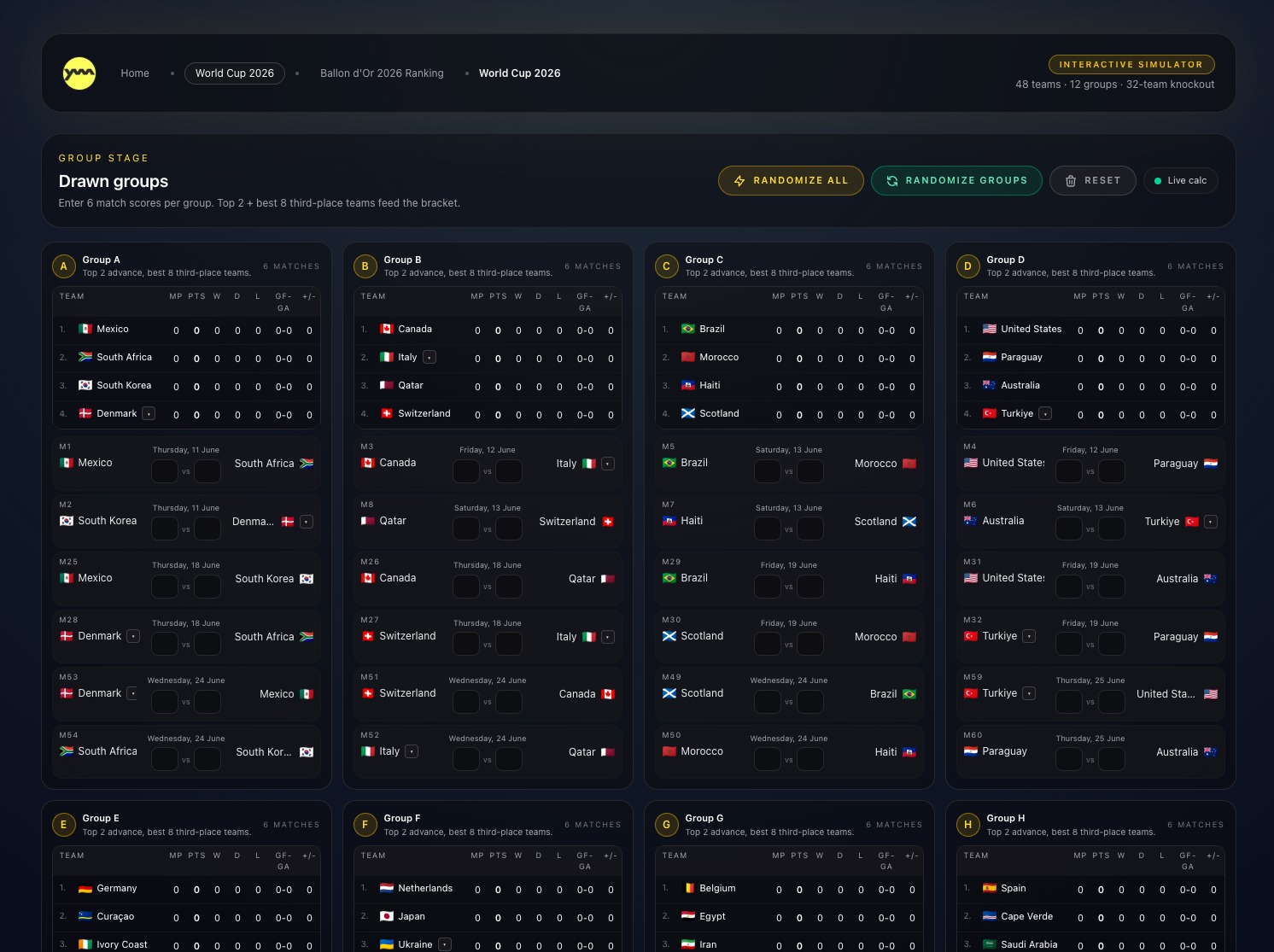Select the Group A letter badge
The width and height of the screenshot is (1274, 952).
[x=63, y=266]
